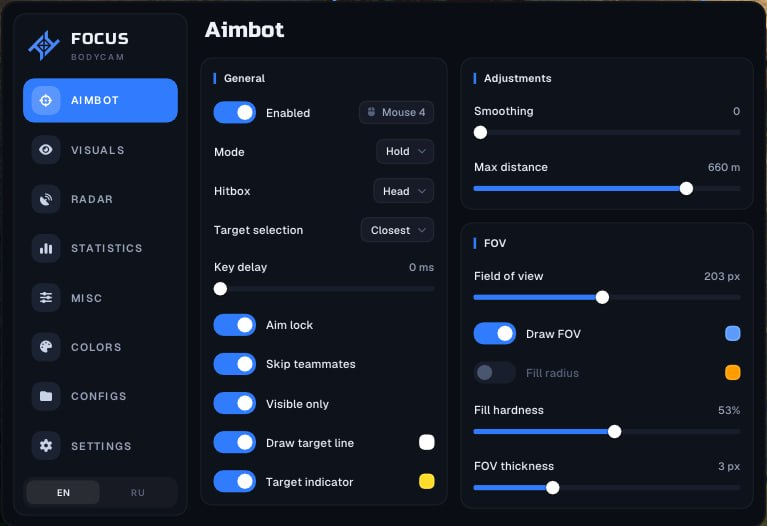Image resolution: width=767 pixels, height=526 pixels.
Task: Toggle the Skip teammates switch
Action: tap(235, 364)
